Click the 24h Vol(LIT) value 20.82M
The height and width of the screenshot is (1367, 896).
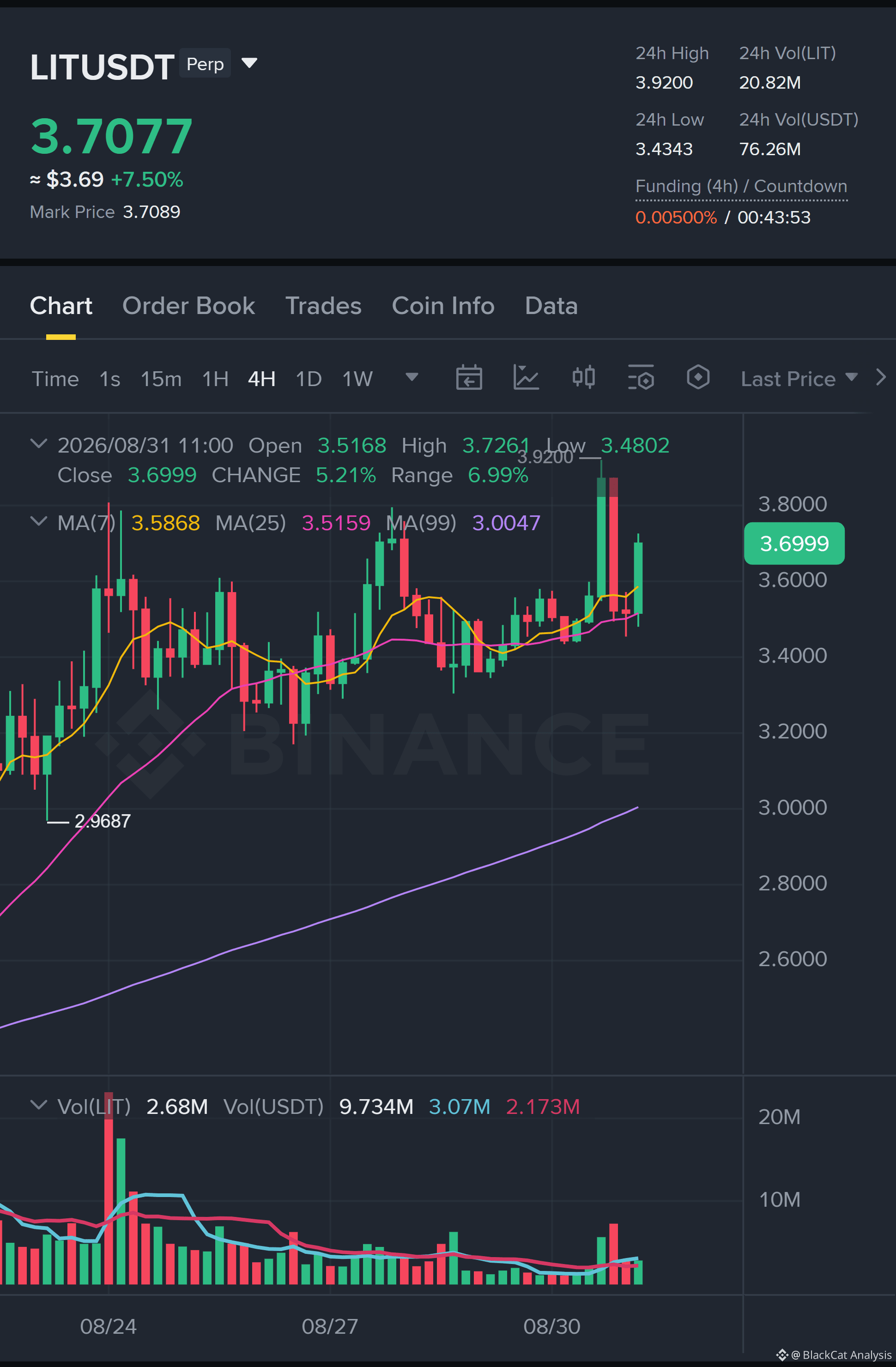click(x=769, y=83)
